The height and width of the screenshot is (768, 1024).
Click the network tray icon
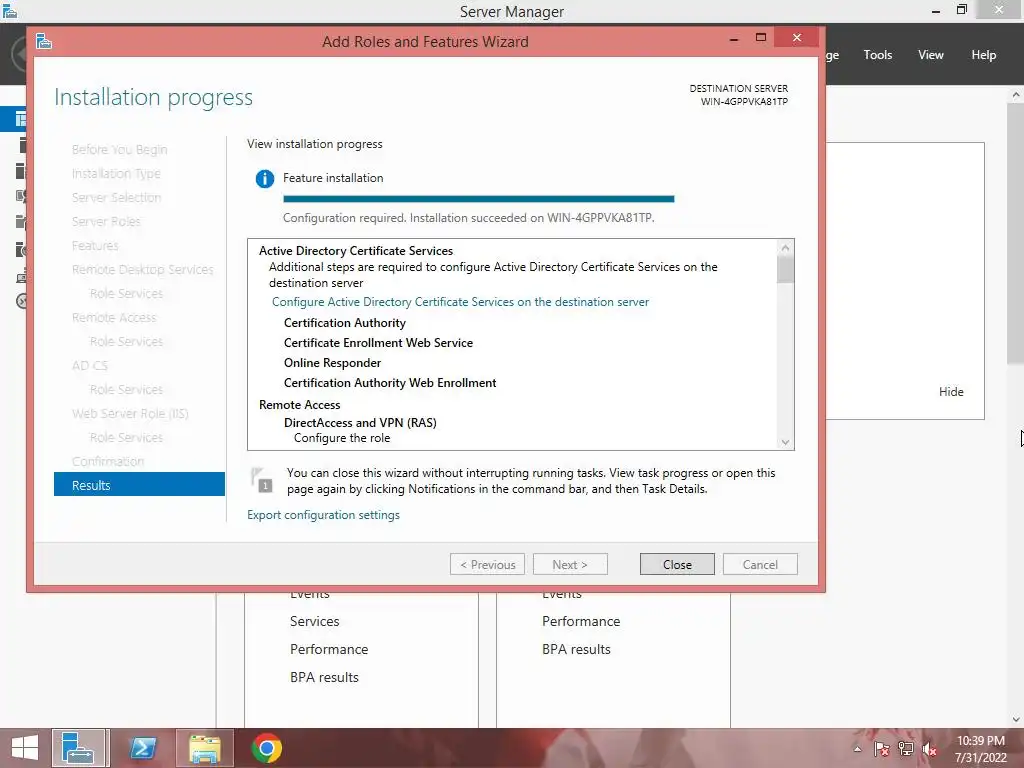coord(906,749)
